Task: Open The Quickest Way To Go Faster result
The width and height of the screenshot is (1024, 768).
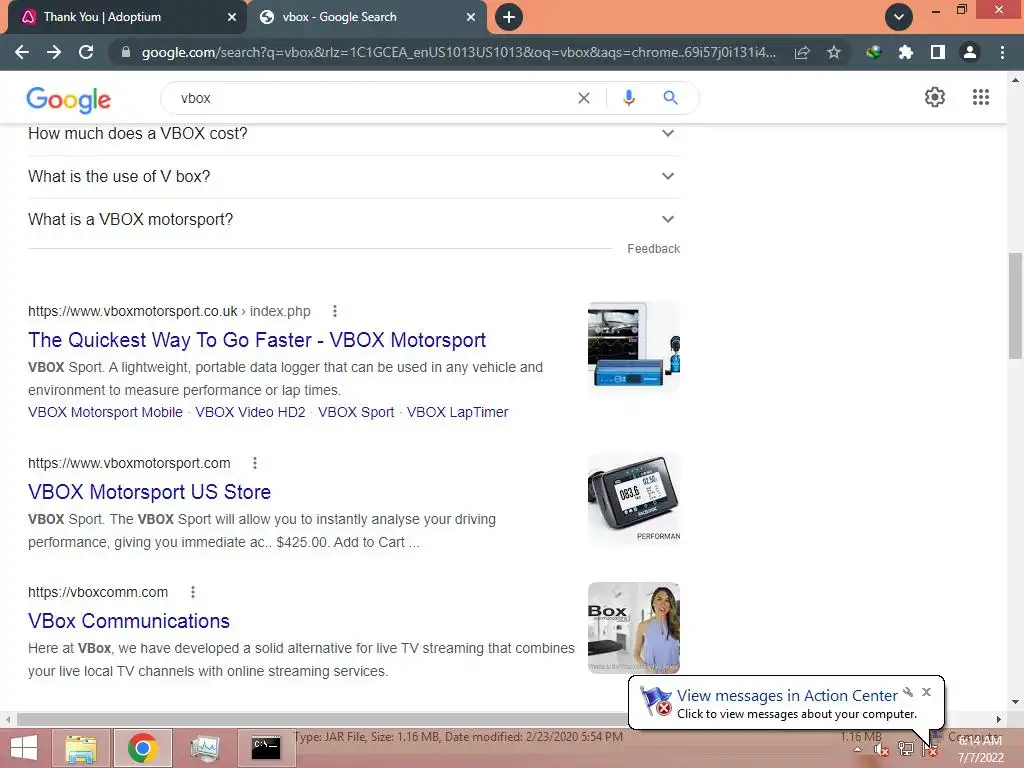Action: 257,340
